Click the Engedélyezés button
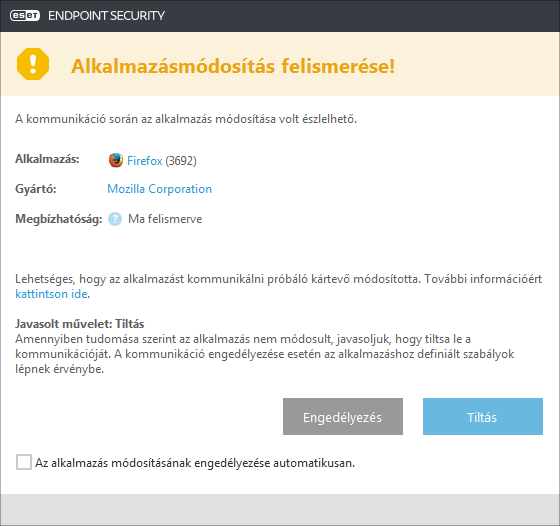This screenshot has width=560, height=526. (x=343, y=416)
